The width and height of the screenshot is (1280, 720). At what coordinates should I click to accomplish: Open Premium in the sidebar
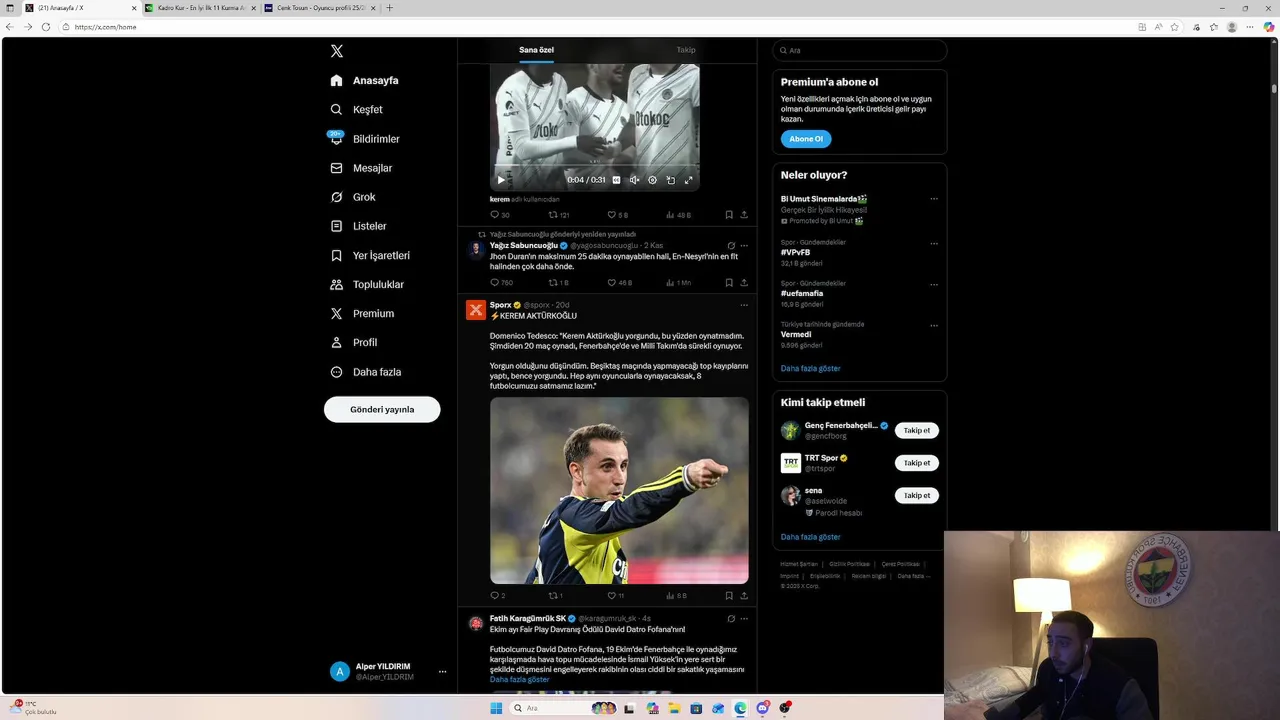tap(362, 314)
